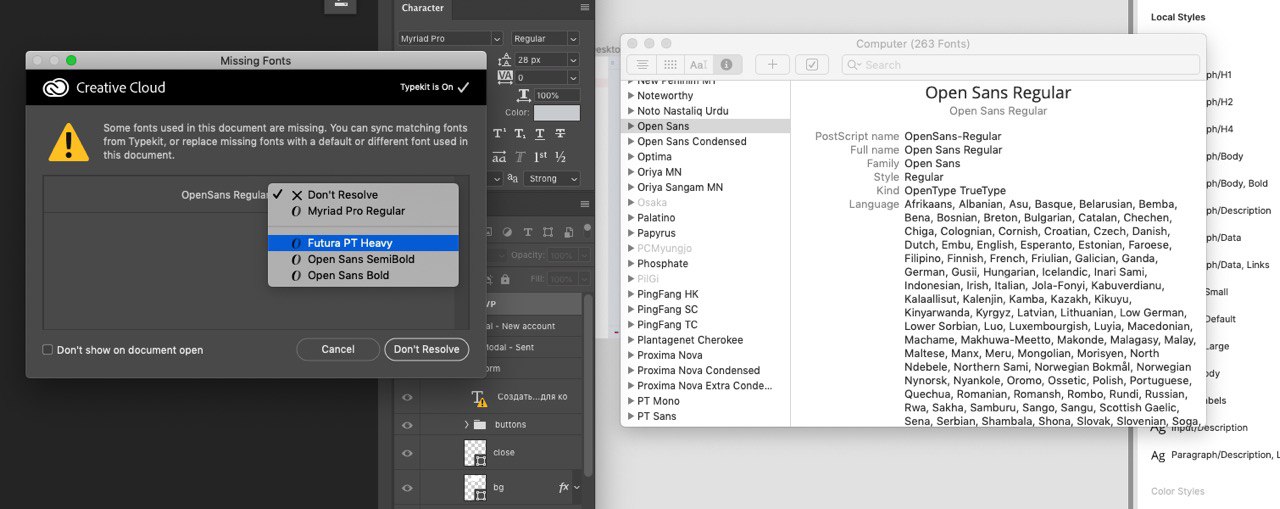Screen dimensions: 1280x509
Task: Expand the buttons layer group
Action: (x=466, y=425)
